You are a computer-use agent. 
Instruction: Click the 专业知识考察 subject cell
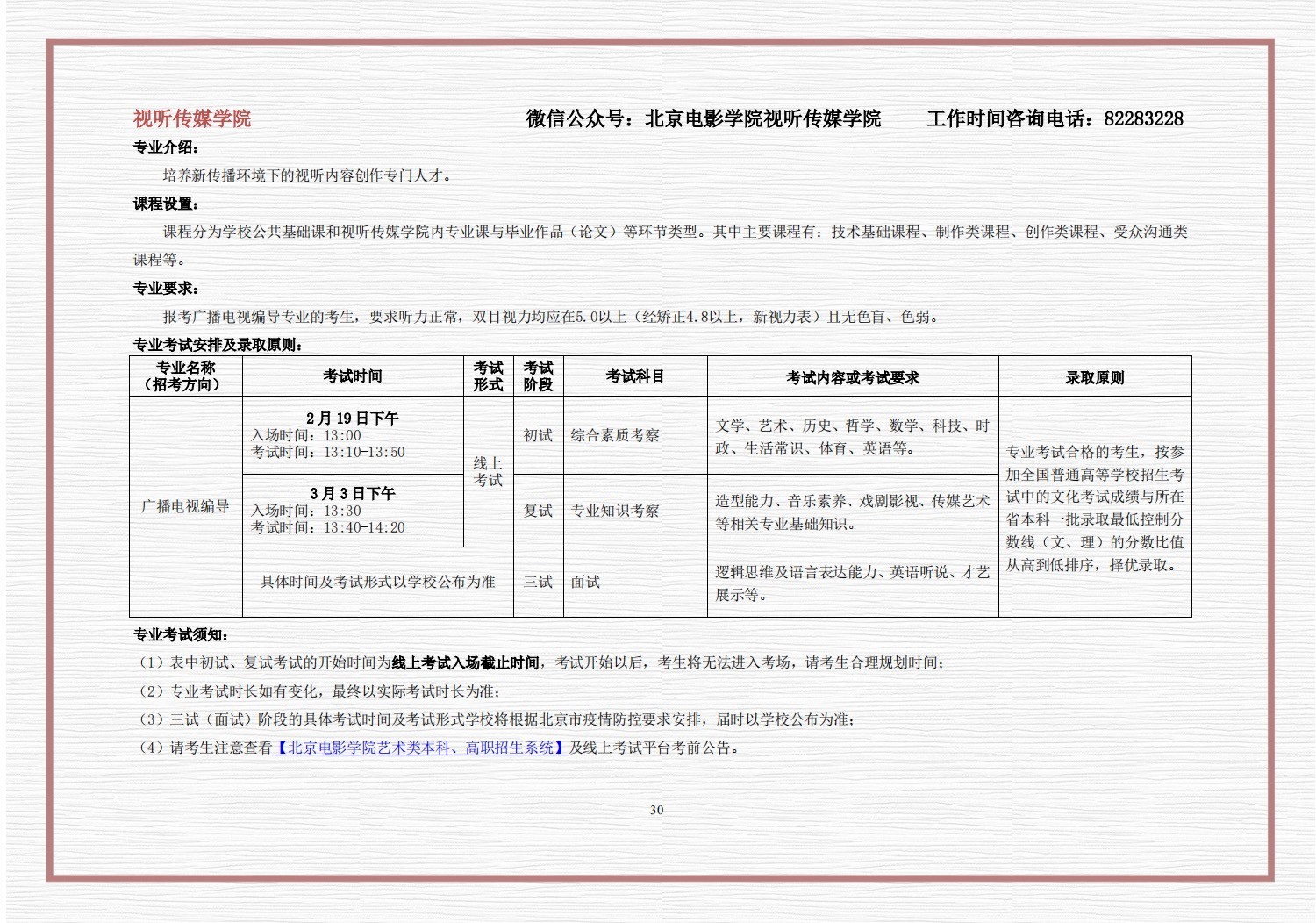pos(615,512)
